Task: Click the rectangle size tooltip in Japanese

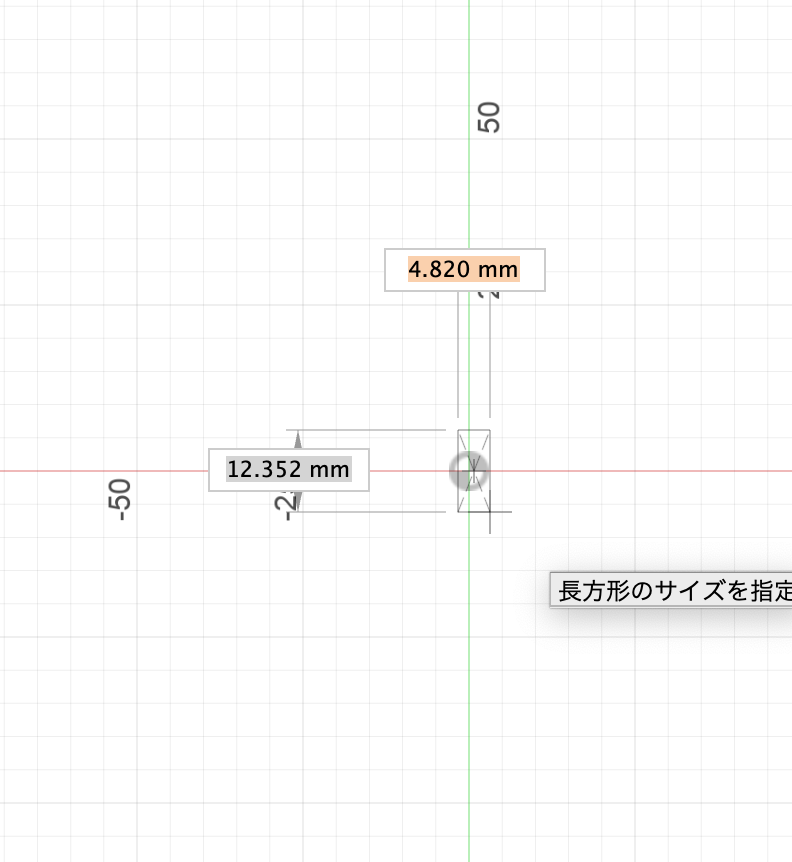Action: tap(671, 590)
